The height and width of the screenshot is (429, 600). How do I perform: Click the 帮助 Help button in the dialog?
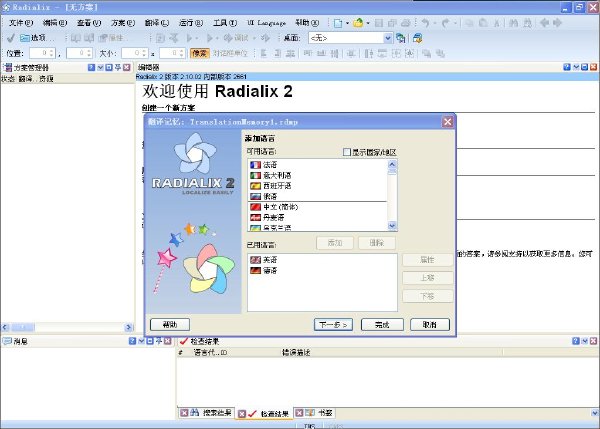click(170, 325)
